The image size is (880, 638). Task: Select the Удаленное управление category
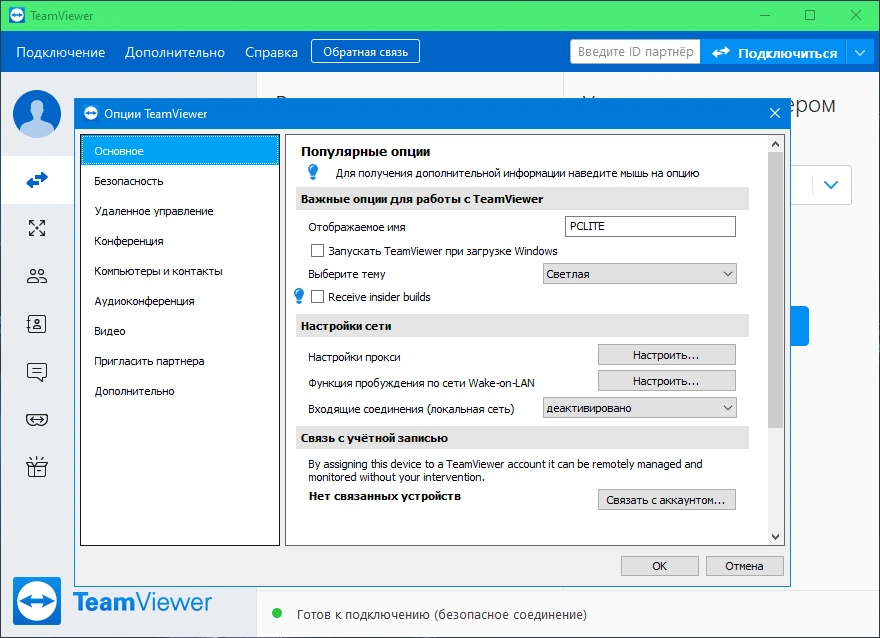tap(180, 211)
